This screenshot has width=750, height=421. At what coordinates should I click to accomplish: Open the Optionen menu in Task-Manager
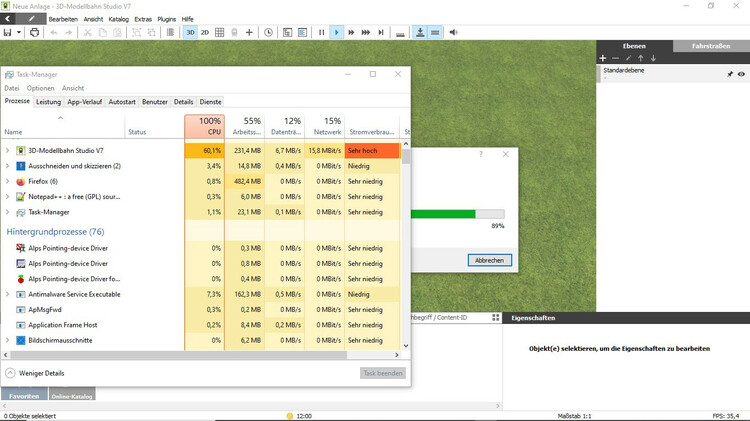pos(41,88)
